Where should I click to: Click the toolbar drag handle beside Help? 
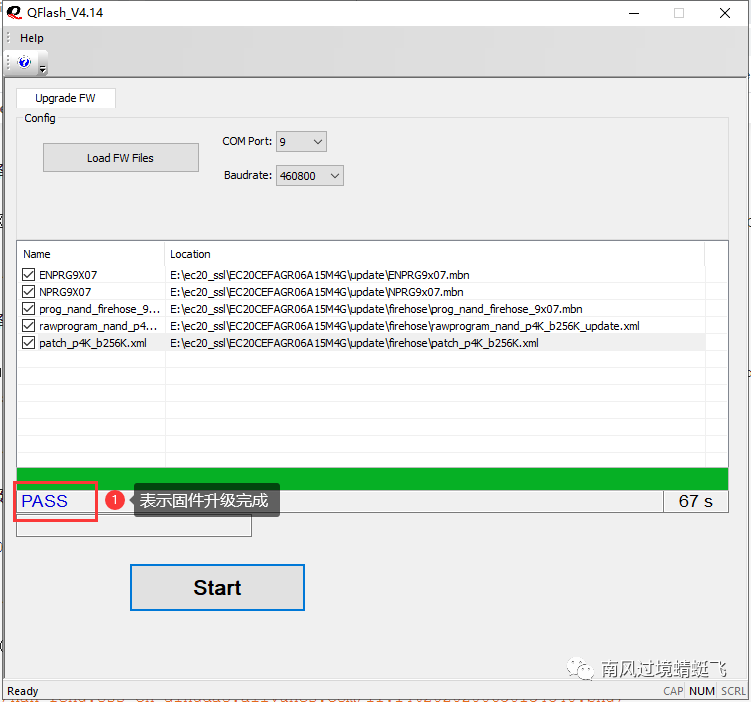tap(9, 38)
